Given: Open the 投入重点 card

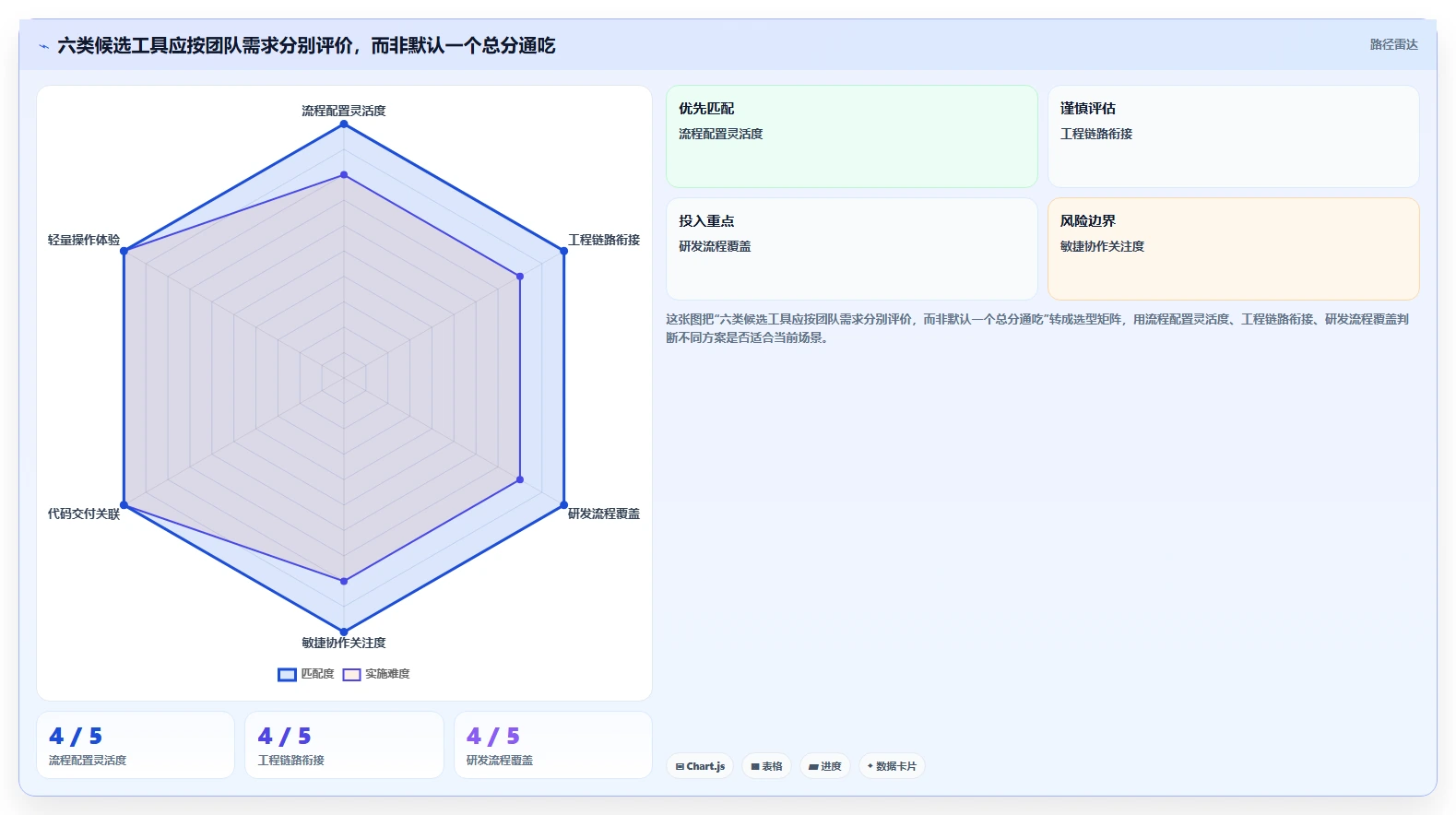Looking at the screenshot, I should pyautogui.click(x=852, y=249).
